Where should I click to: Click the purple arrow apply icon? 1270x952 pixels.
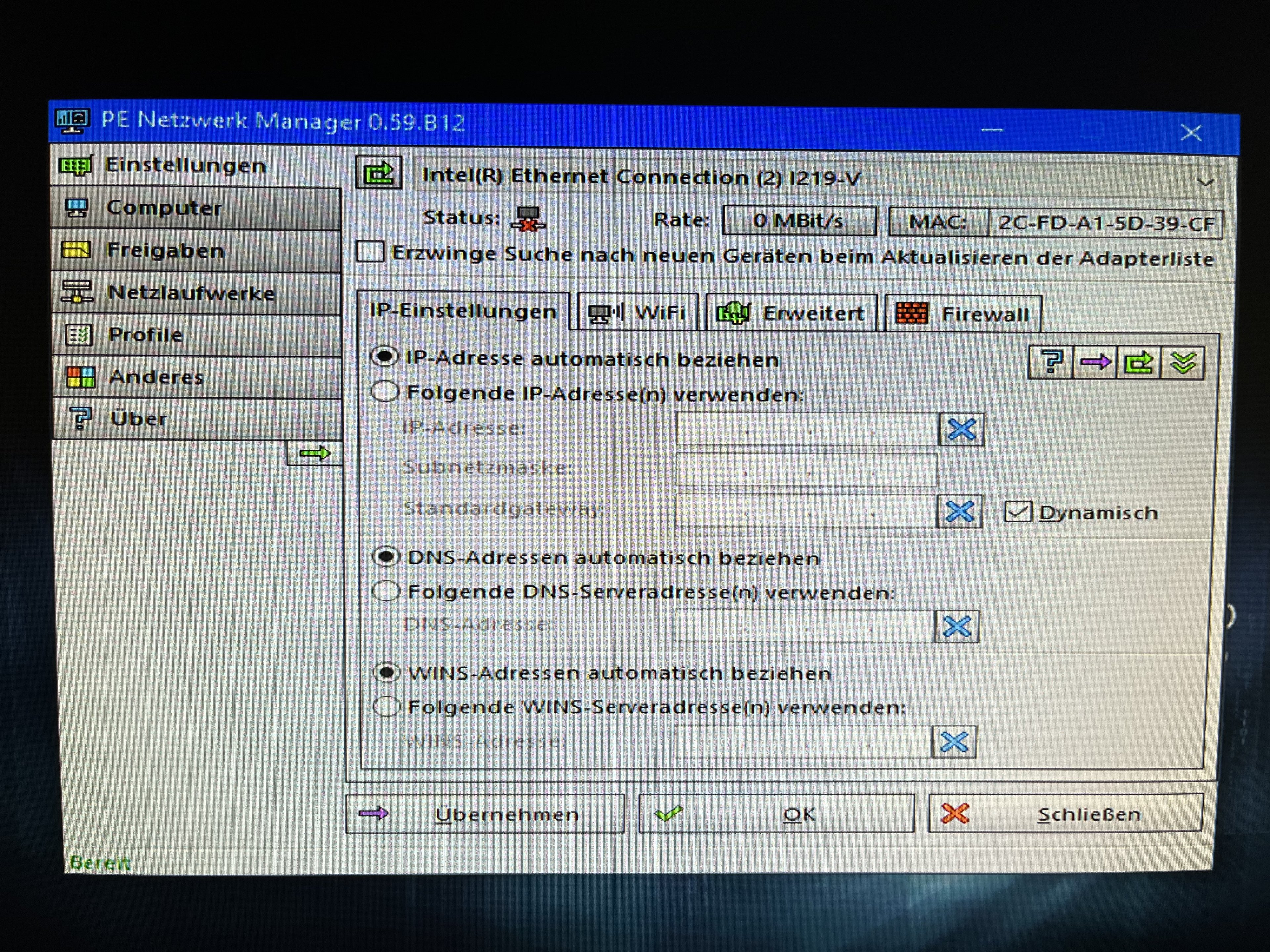[1094, 362]
